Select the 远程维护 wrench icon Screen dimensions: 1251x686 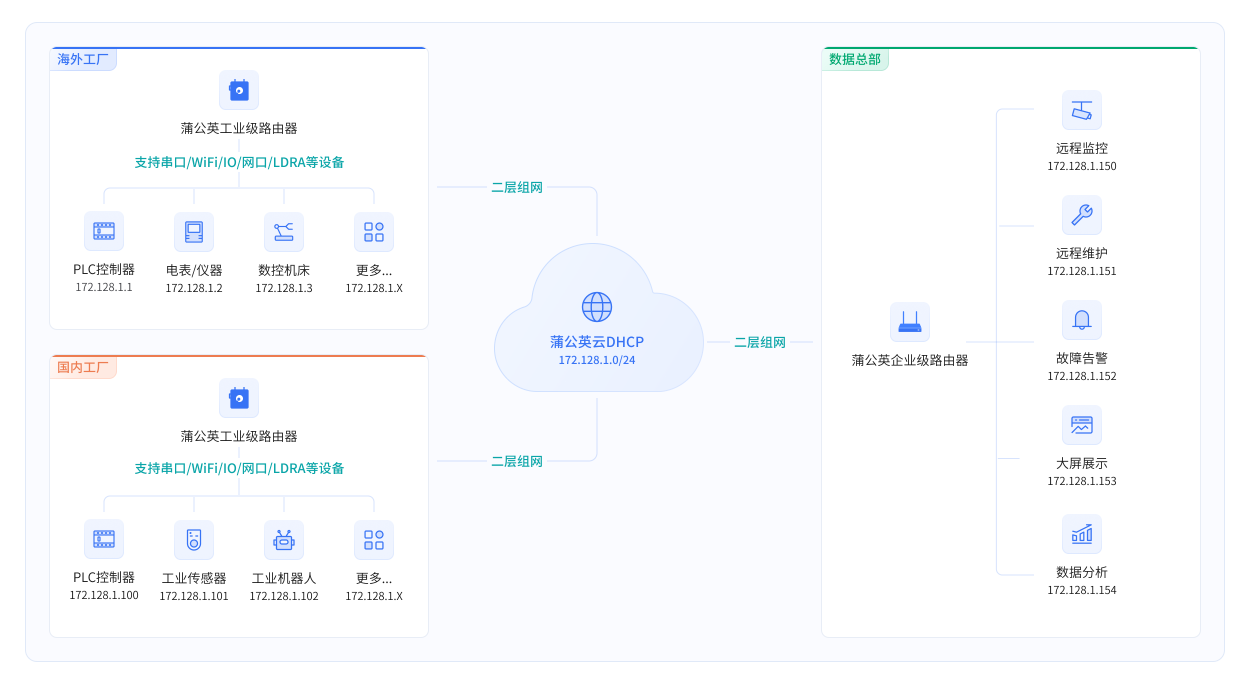(1082, 215)
